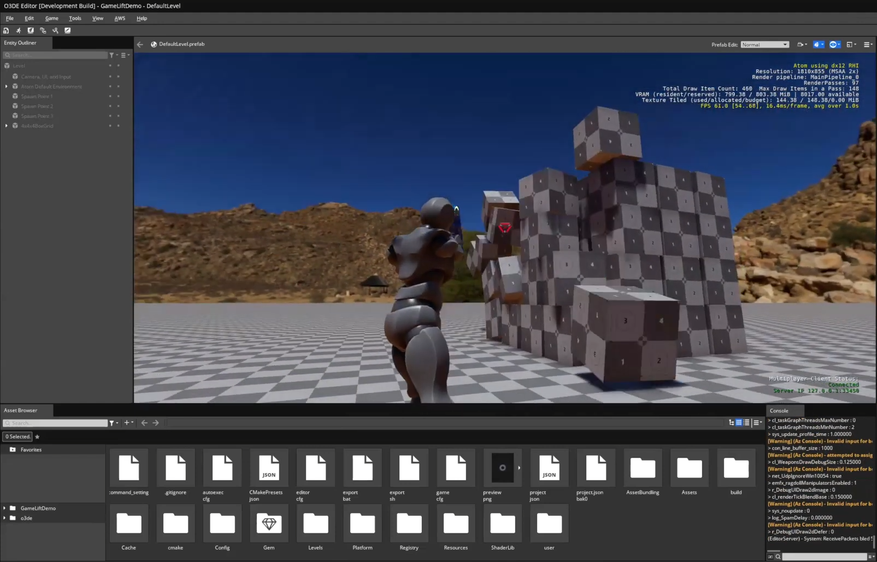Open the Prefab Edit mode dropdown
The image size is (877, 562).
tap(764, 44)
